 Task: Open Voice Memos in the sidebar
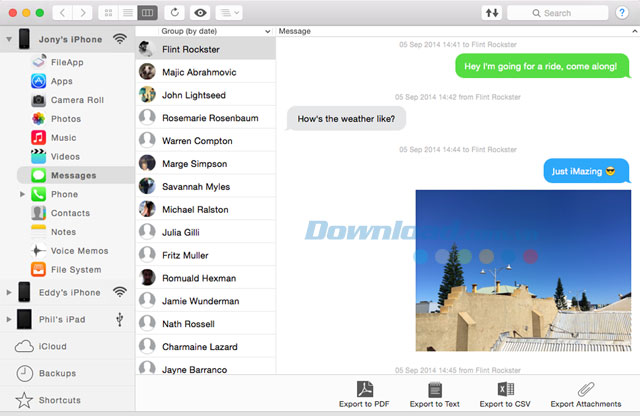tap(79, 250)
